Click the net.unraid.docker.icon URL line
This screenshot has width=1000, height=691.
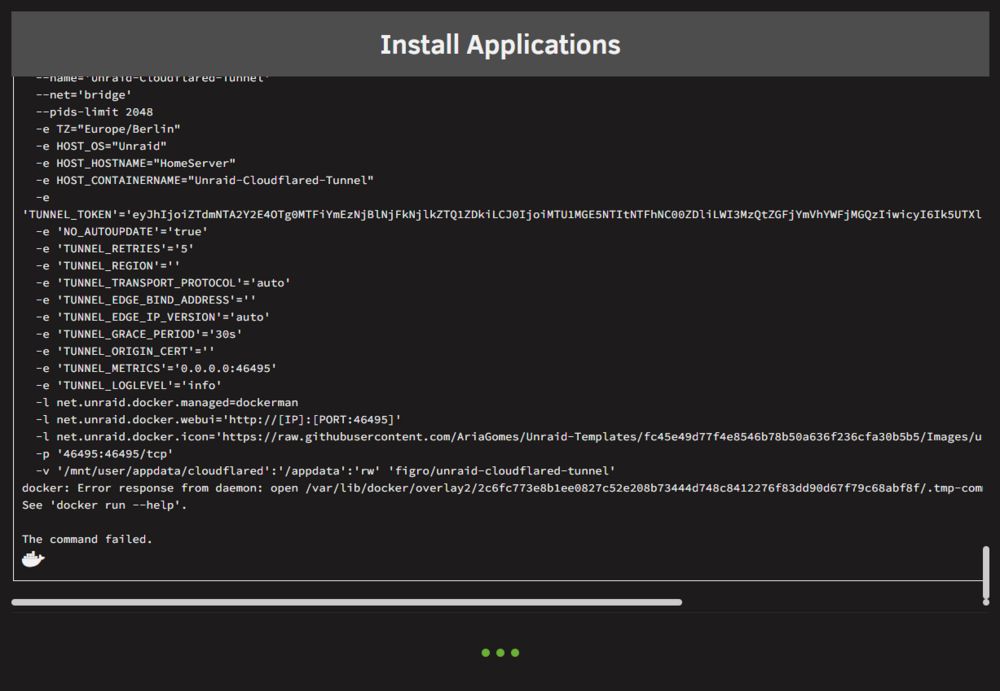click(x=509, y=437)
